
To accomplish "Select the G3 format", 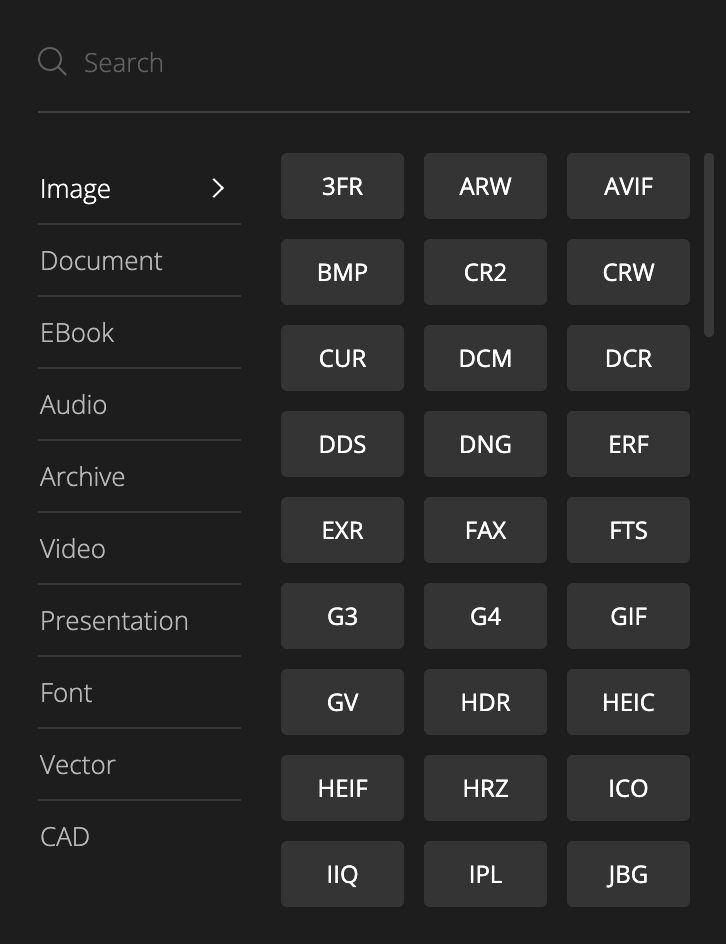I will [343, 616].
